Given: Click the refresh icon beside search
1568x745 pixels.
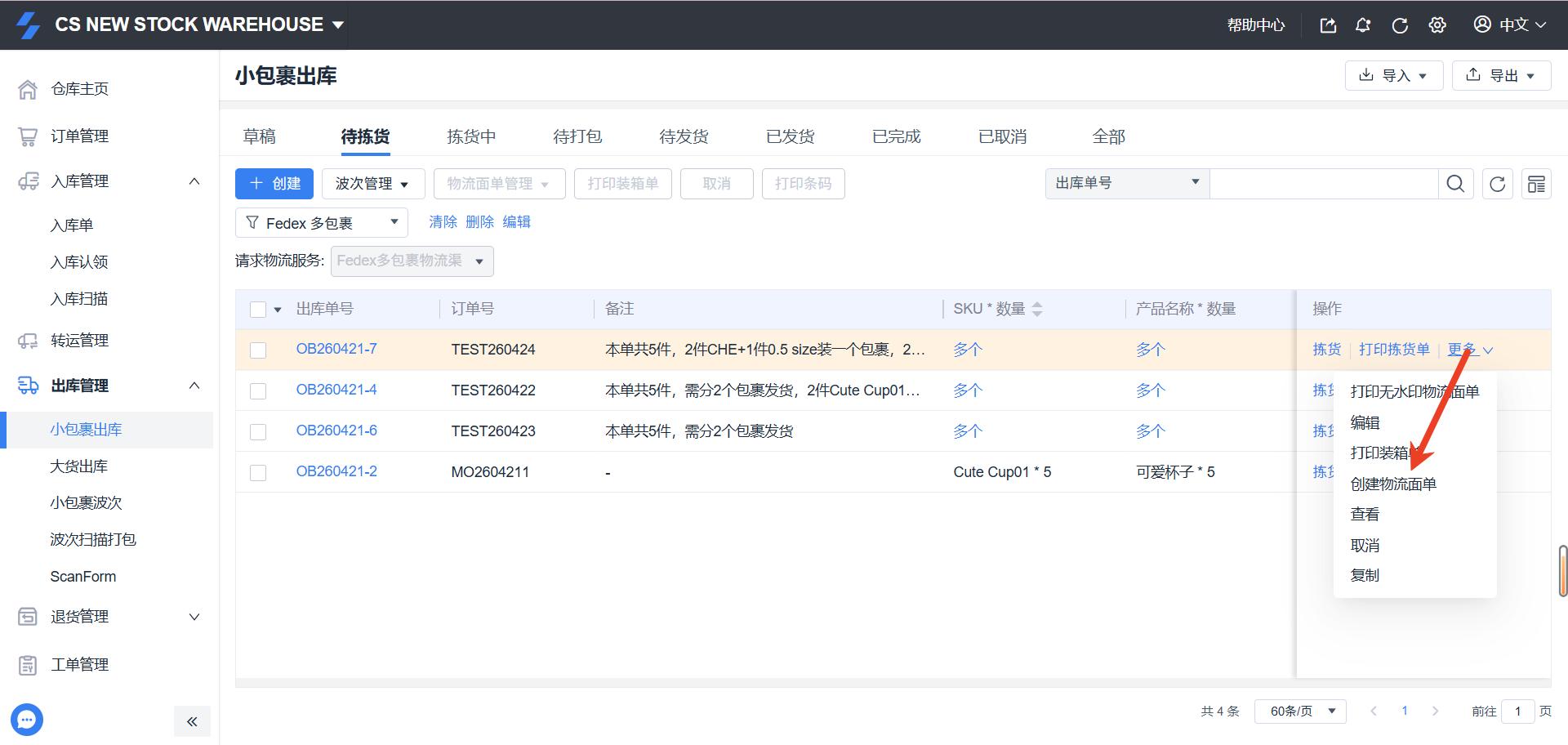Looking at the screenshot, I should [x=1497, y=184].
